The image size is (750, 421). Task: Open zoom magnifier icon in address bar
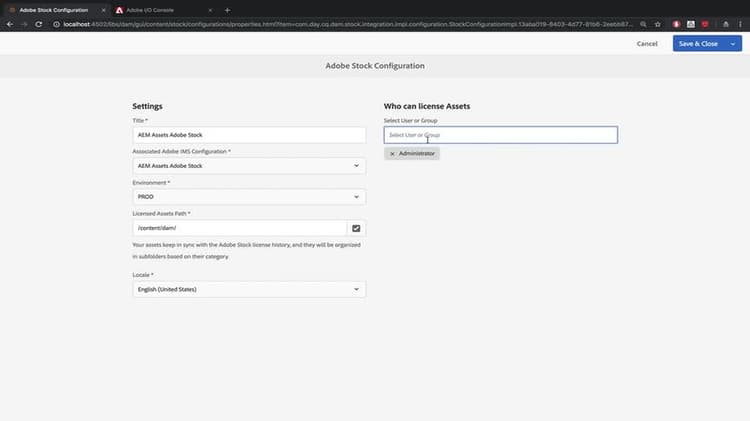[x=643, y=24]
